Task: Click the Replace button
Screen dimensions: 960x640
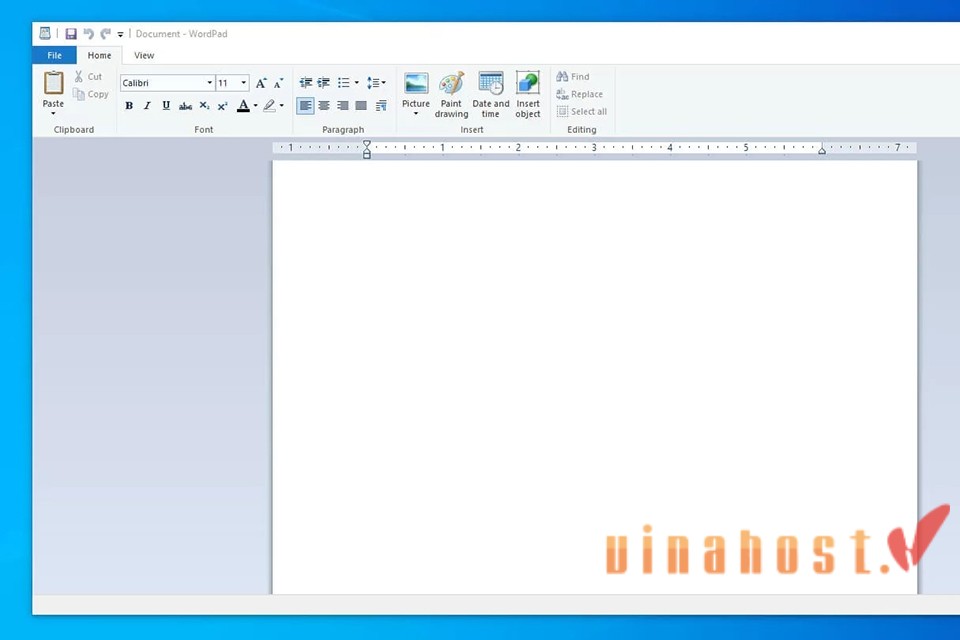Action: [580, 94]
